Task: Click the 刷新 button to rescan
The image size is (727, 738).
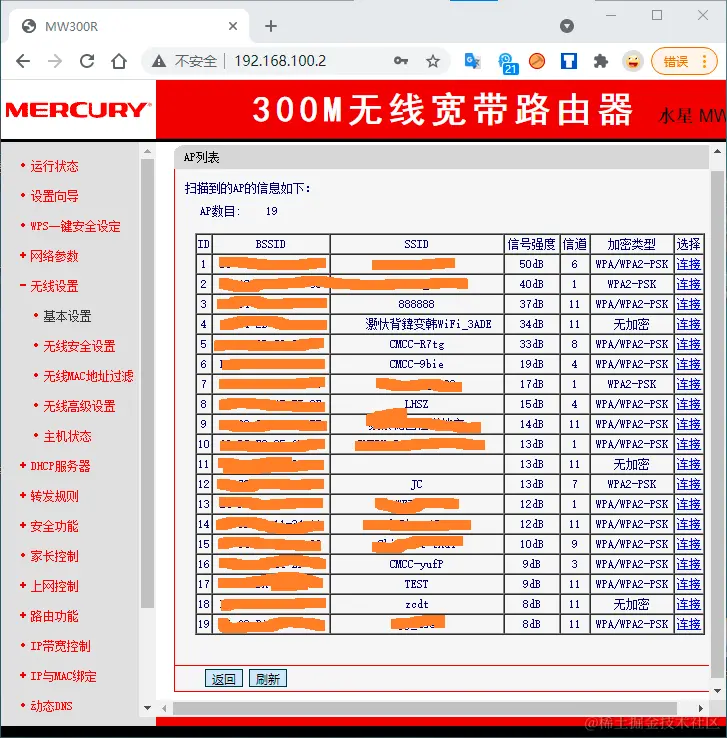Action: (267, 679)
